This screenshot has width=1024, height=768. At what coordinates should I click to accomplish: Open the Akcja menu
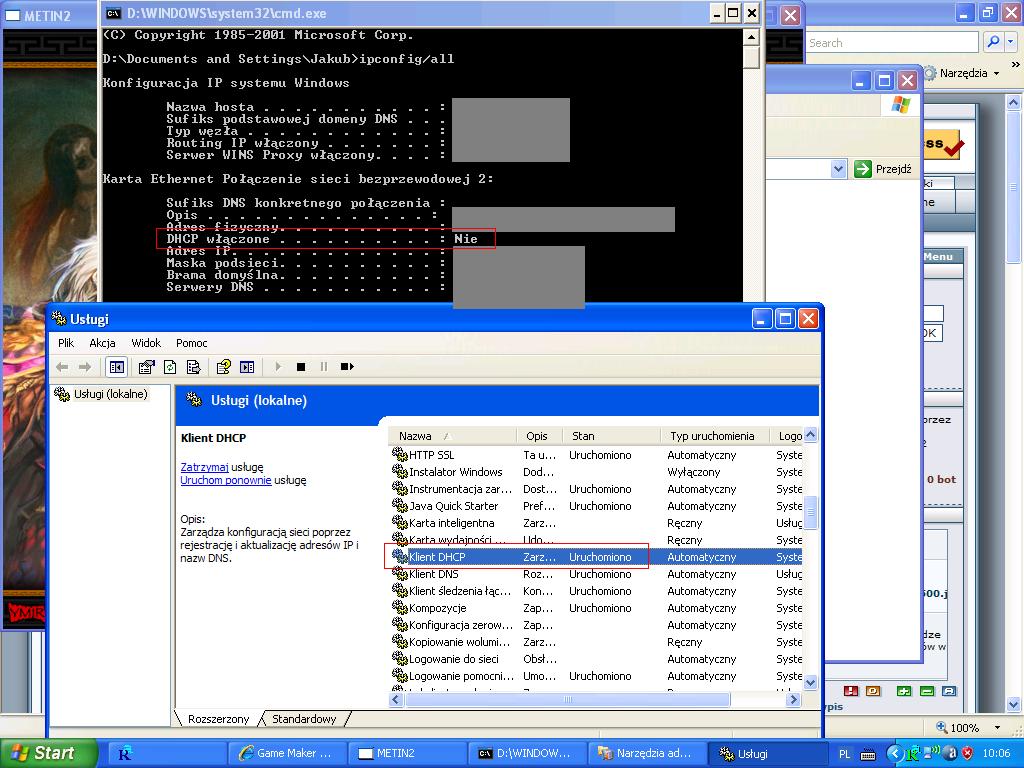pos(102,343)
